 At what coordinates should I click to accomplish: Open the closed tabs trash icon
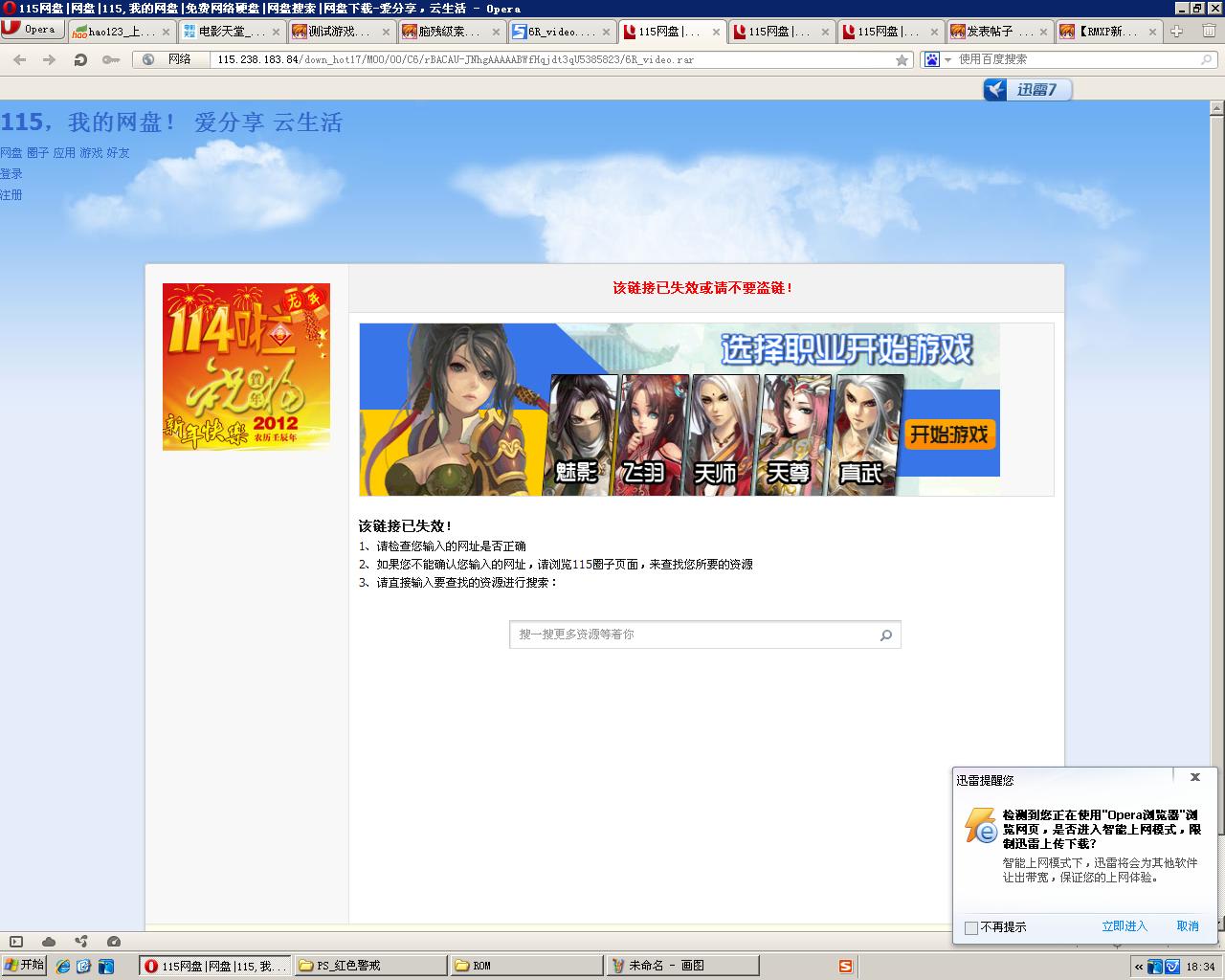coord(1209,31)
